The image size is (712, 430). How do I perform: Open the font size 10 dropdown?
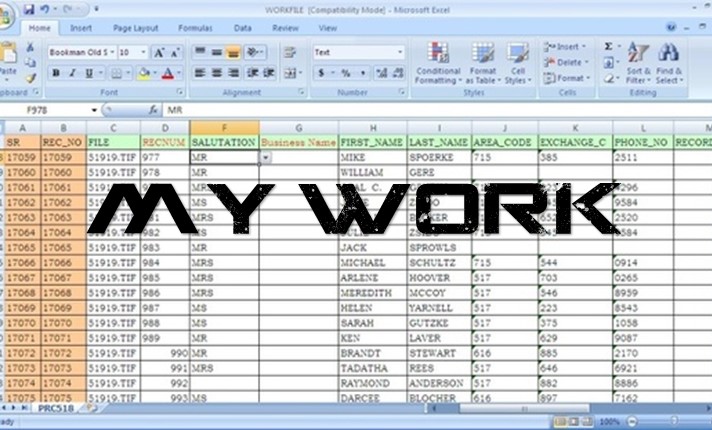pos(143,53)
